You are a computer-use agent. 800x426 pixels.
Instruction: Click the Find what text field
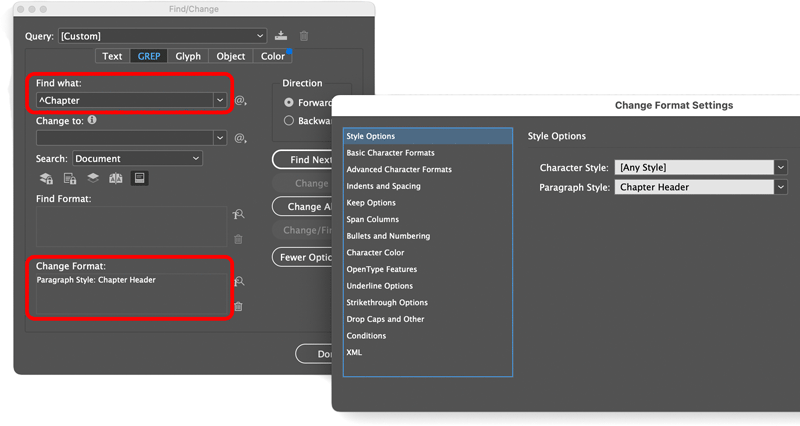click(124, 100)
